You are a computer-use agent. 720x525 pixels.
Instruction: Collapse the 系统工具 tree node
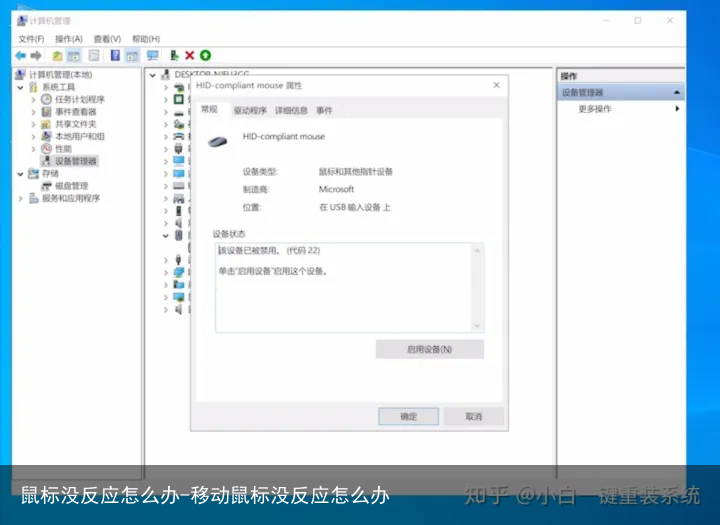tap(21, 87)
